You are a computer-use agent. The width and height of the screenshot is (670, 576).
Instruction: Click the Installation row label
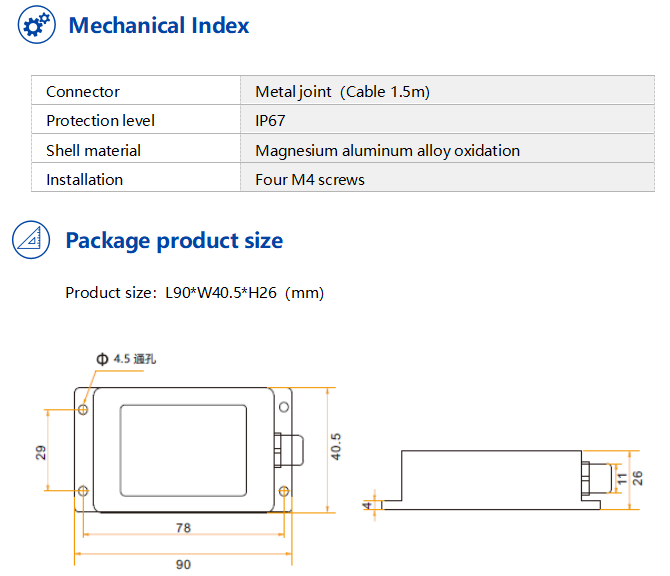[x=136, y=178]
